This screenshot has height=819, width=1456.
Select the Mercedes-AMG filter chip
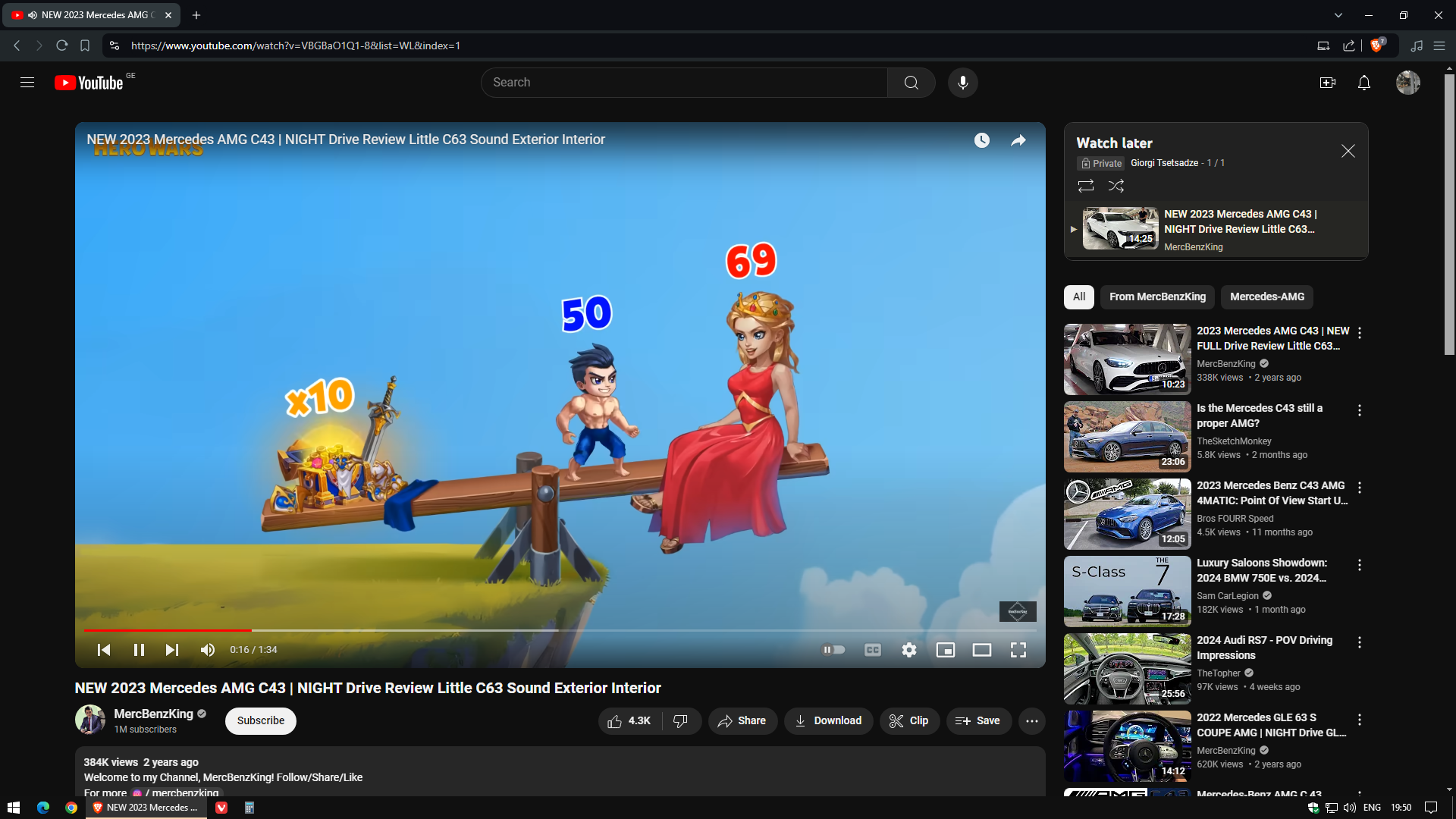(1266, 297)
